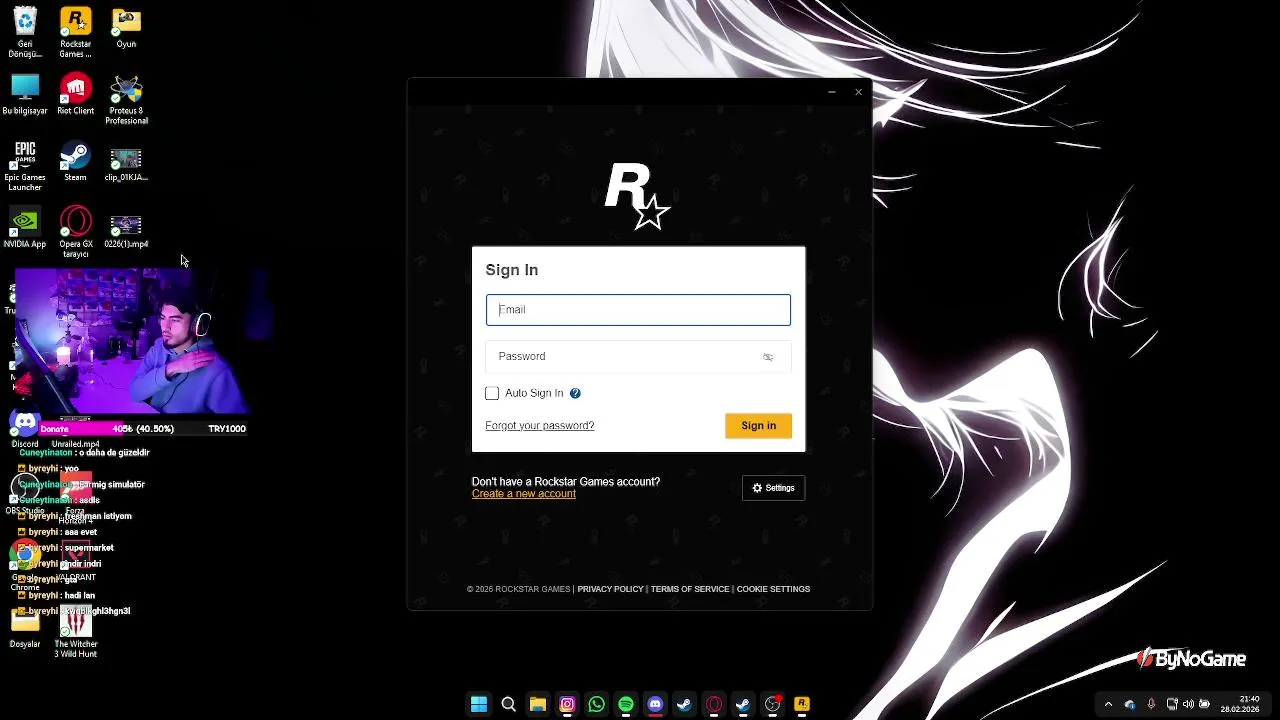Open WhatsApp from the taskbar
Viewport: 1280px width, 720px height.
[596, 705]
